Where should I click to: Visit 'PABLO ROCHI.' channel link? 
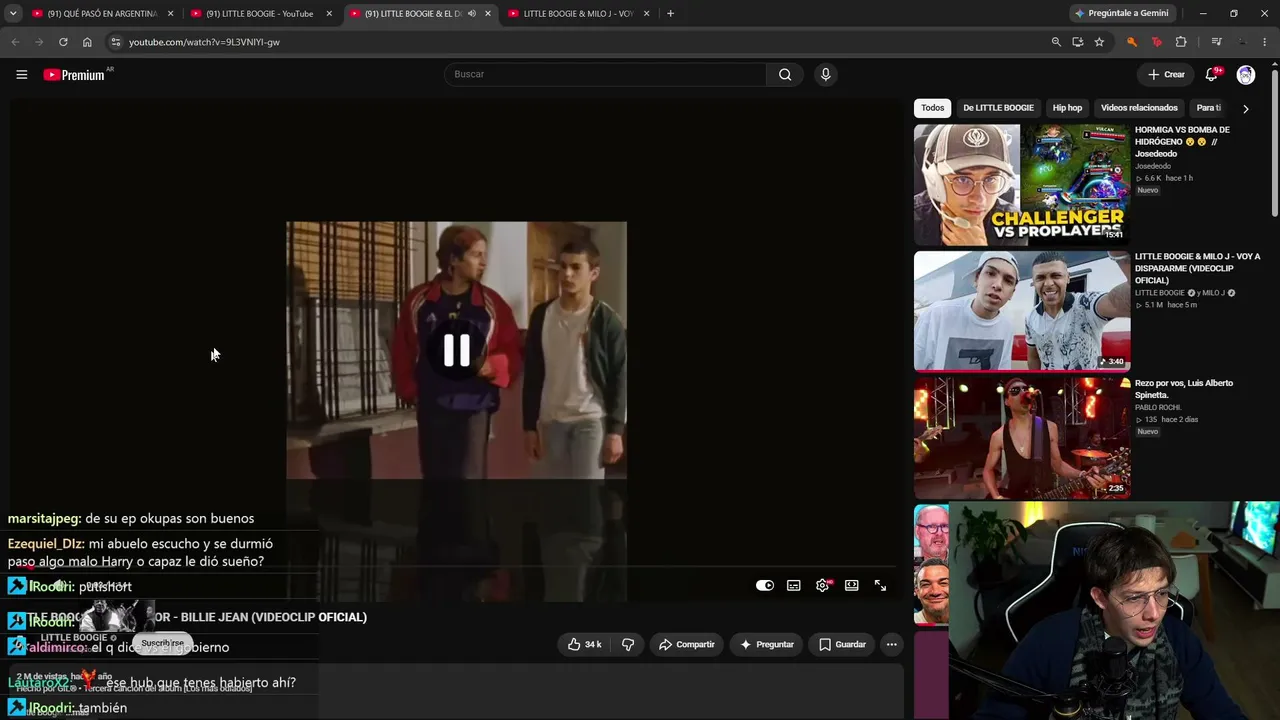point(1159,408)
